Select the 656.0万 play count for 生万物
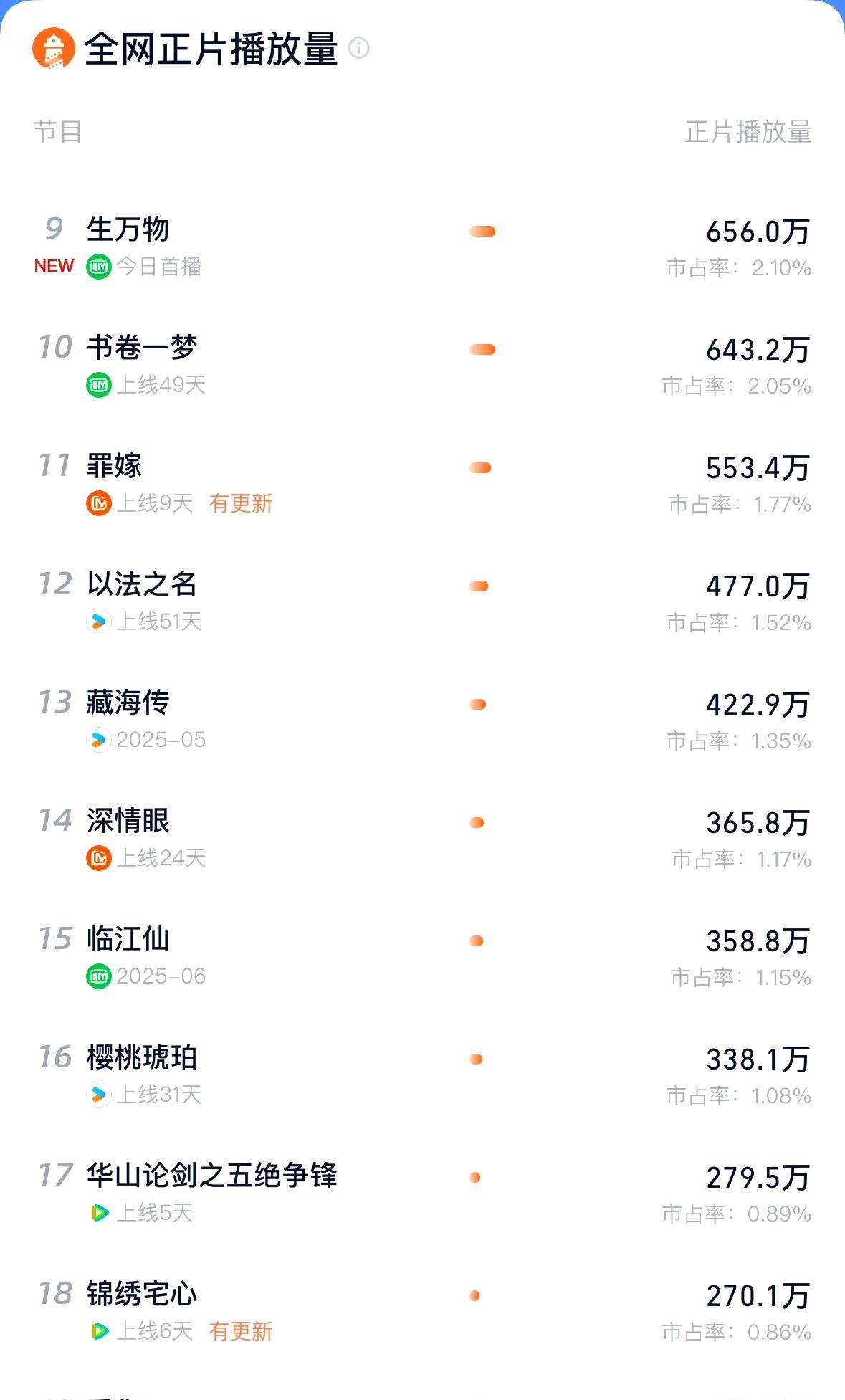845x1400 pixels. [758, 232]
